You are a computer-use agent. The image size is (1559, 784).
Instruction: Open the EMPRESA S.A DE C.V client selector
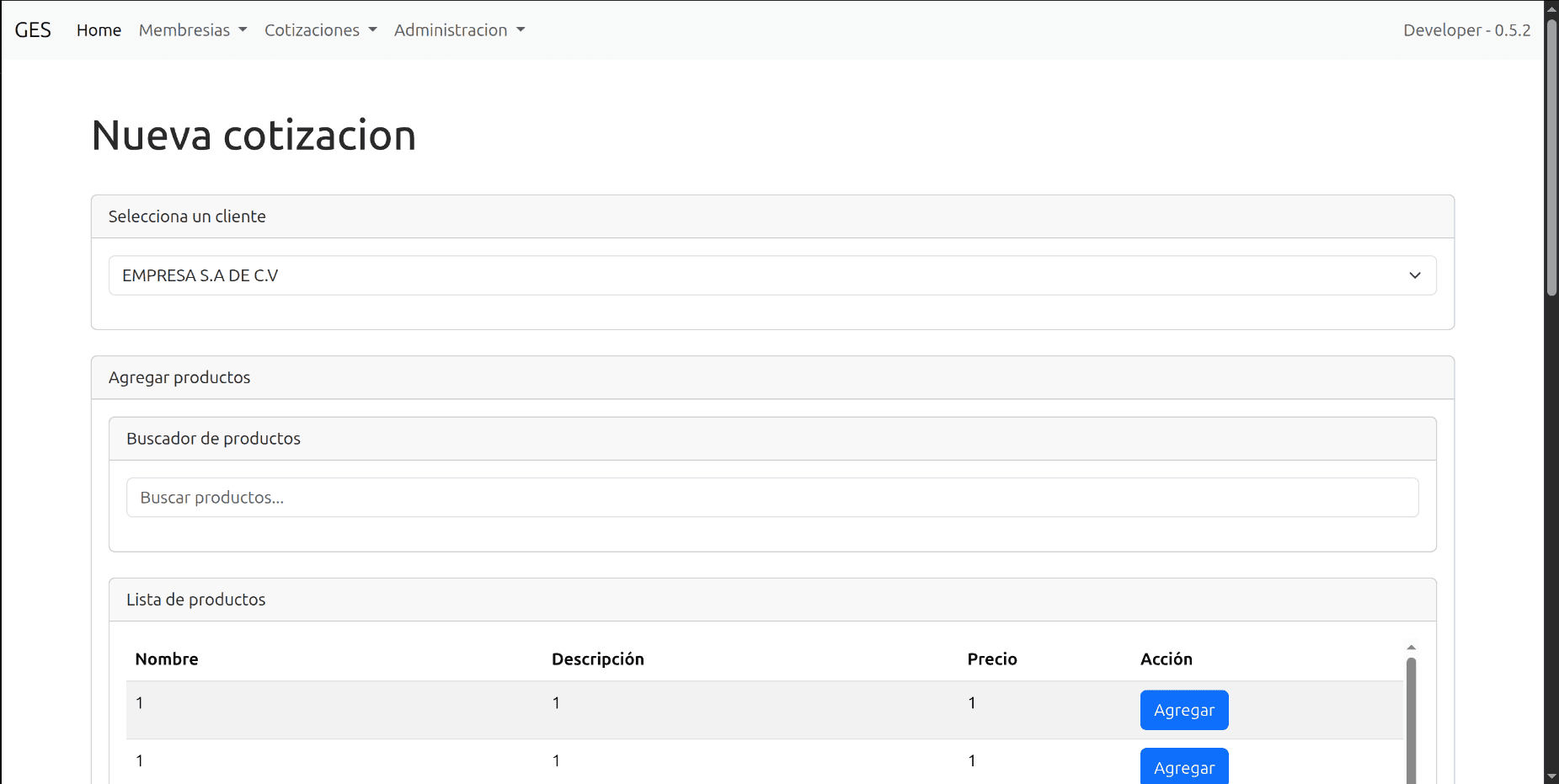(771, 275)
